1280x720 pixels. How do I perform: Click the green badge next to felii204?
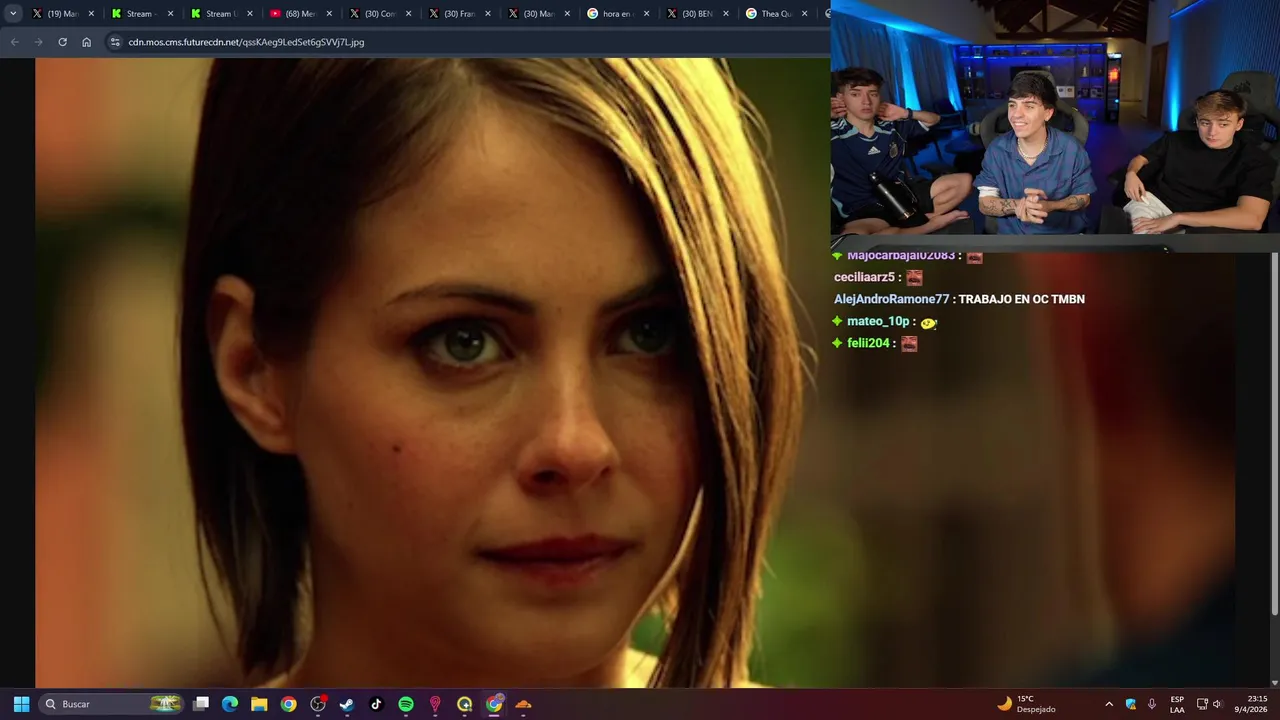pyautogui.click(x=837, y=343)
